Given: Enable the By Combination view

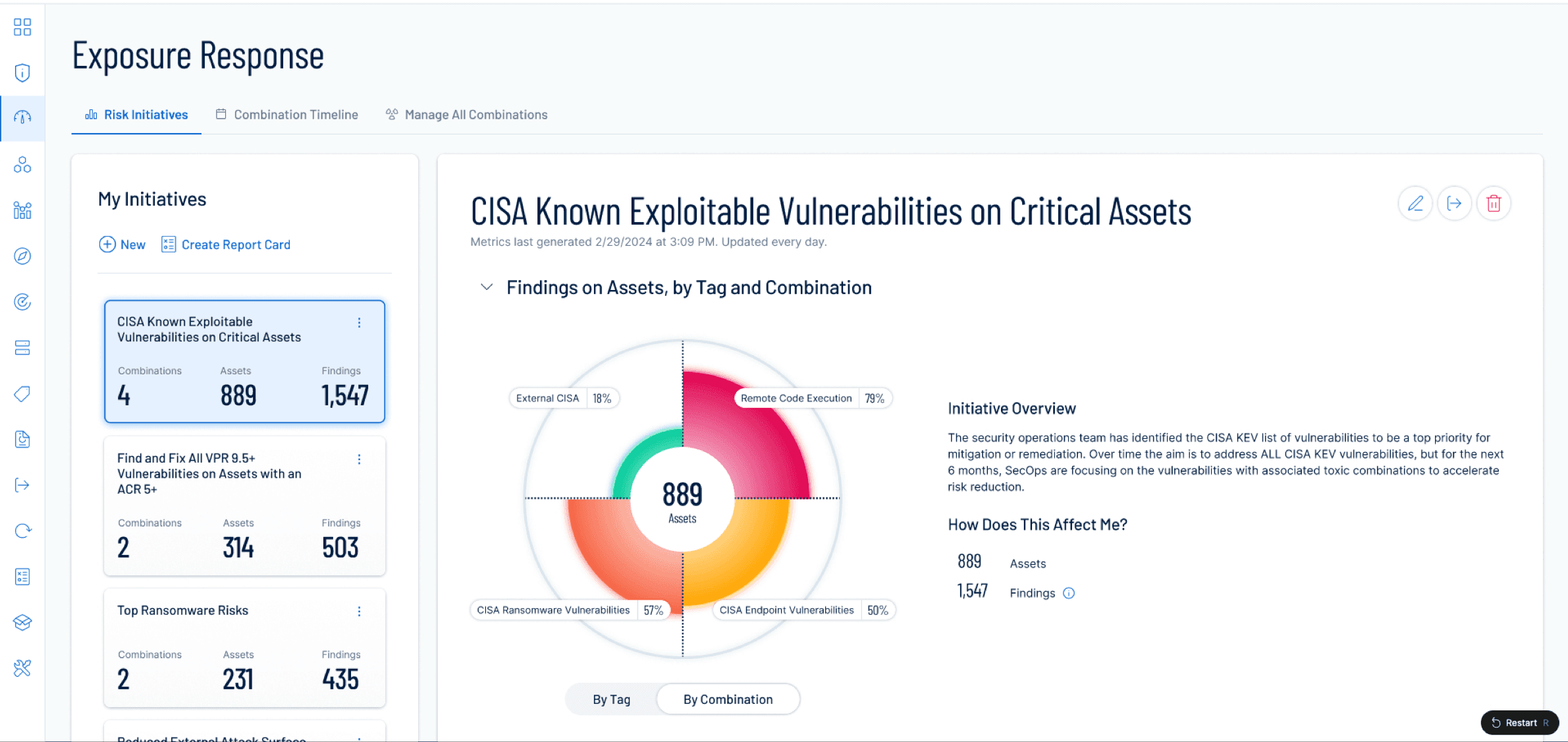Looking at the screenshot, I should [x=728, y=699].
